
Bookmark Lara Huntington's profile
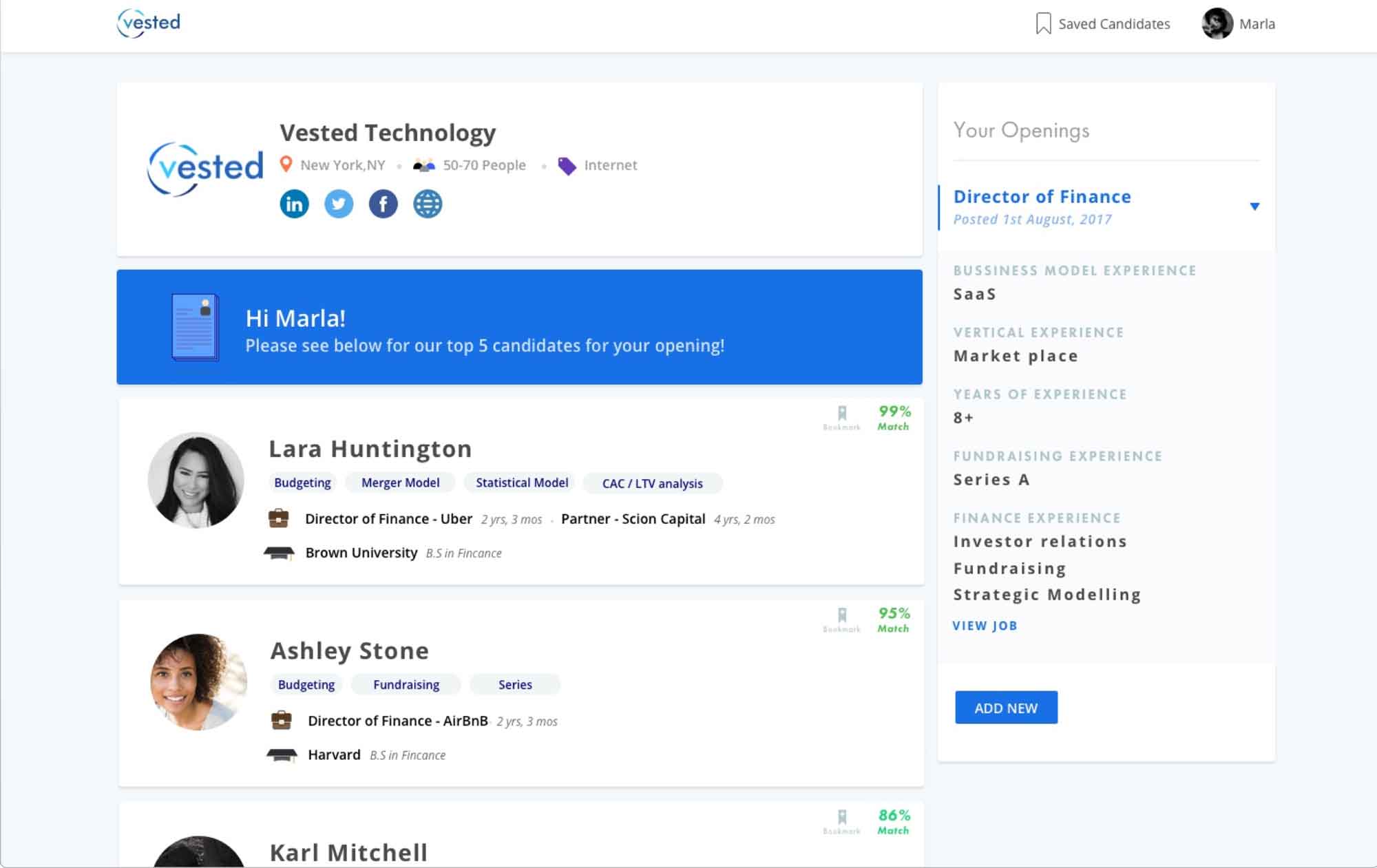(841, 417)
